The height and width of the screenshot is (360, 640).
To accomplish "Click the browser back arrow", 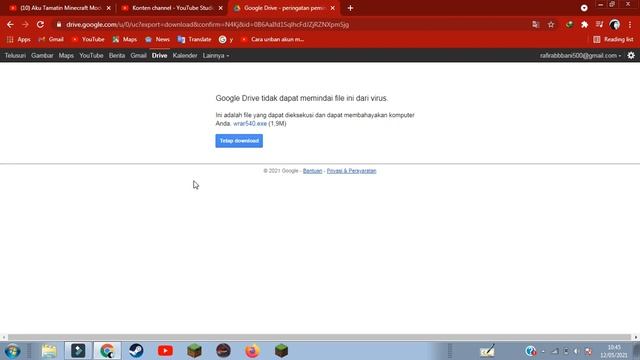I will tap(10, 24).
